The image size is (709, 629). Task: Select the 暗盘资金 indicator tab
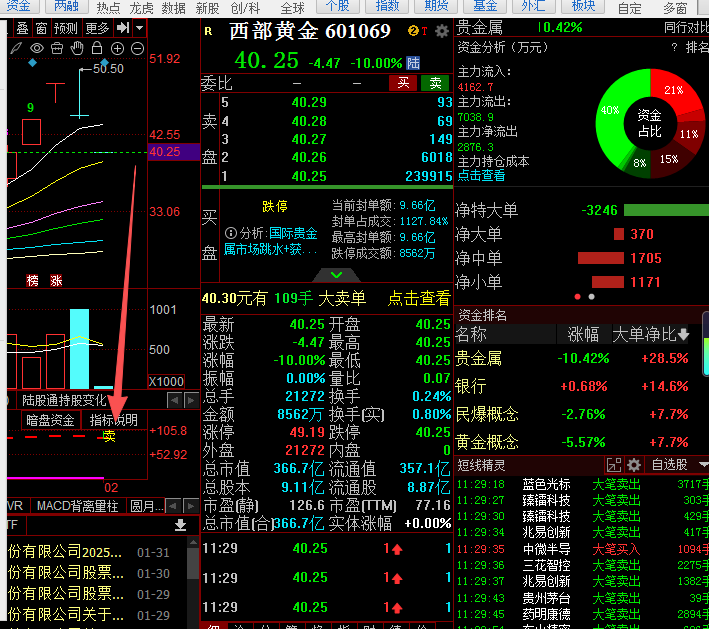point(50,420)
